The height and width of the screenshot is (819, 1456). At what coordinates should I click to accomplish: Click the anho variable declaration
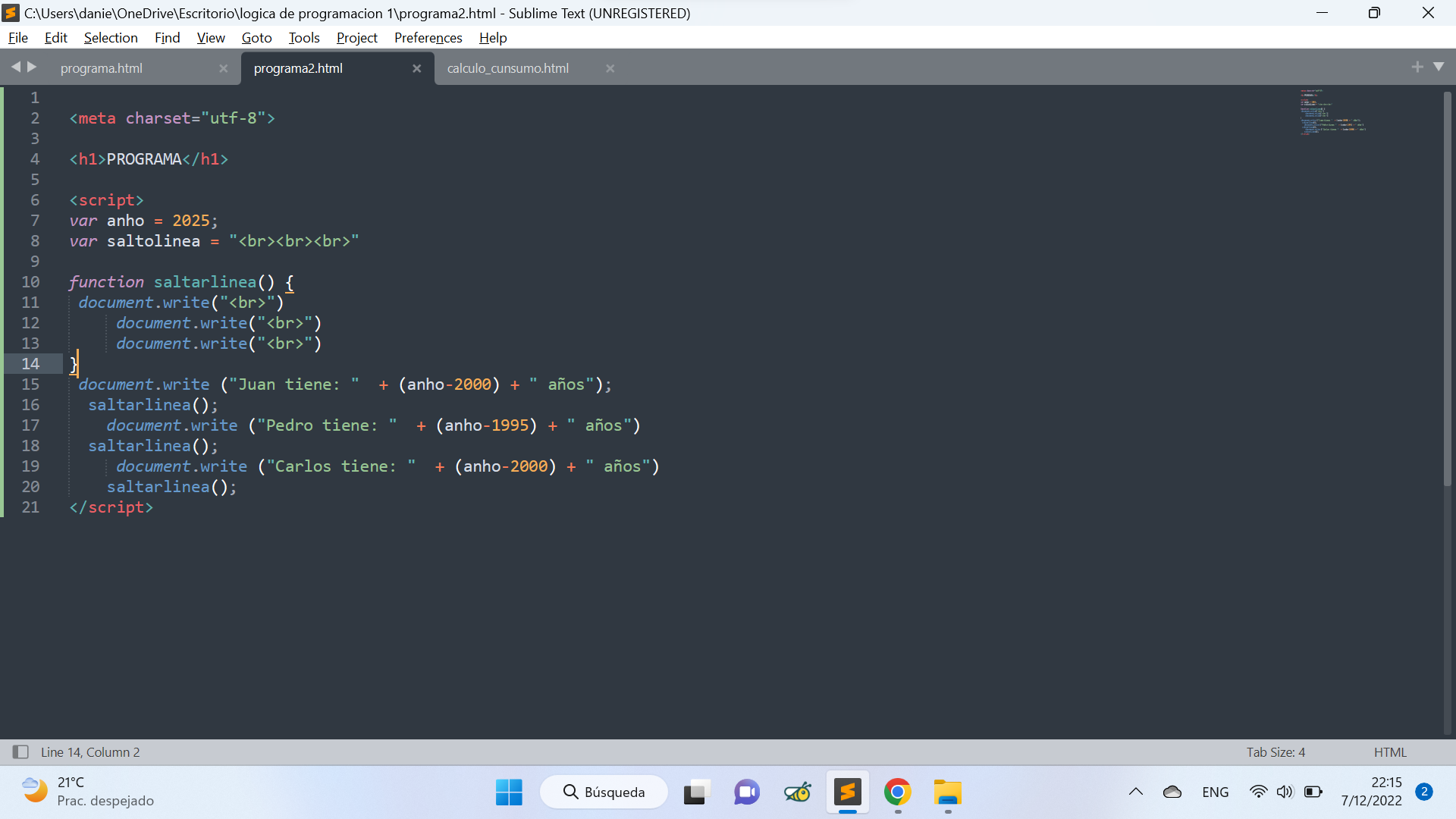pyautogui.click(x=143, y=221)
